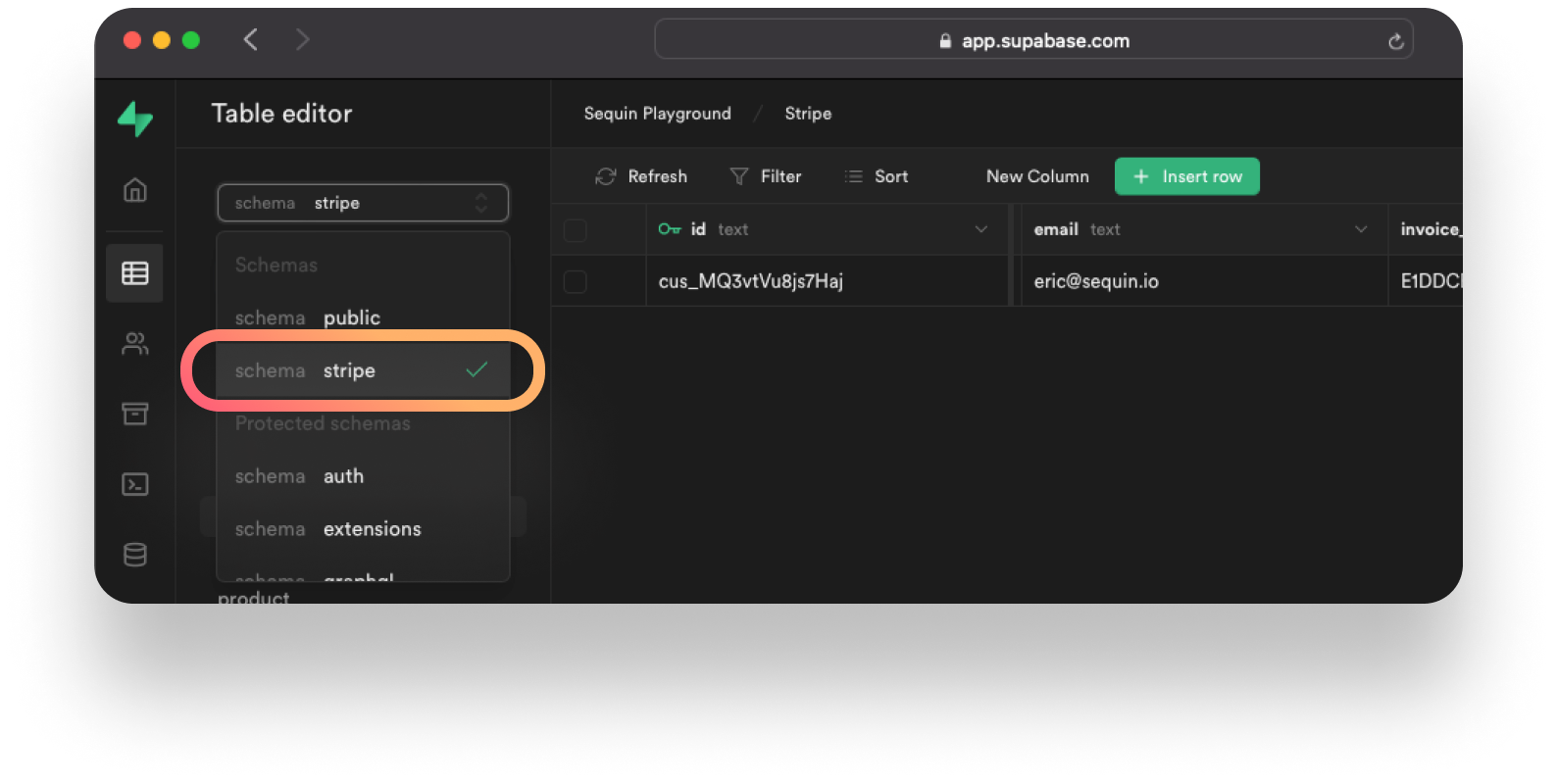This screenshot has width=1557, height=784.
Task: Click the product table in the sidebar list
Action: tap(254, 597)
